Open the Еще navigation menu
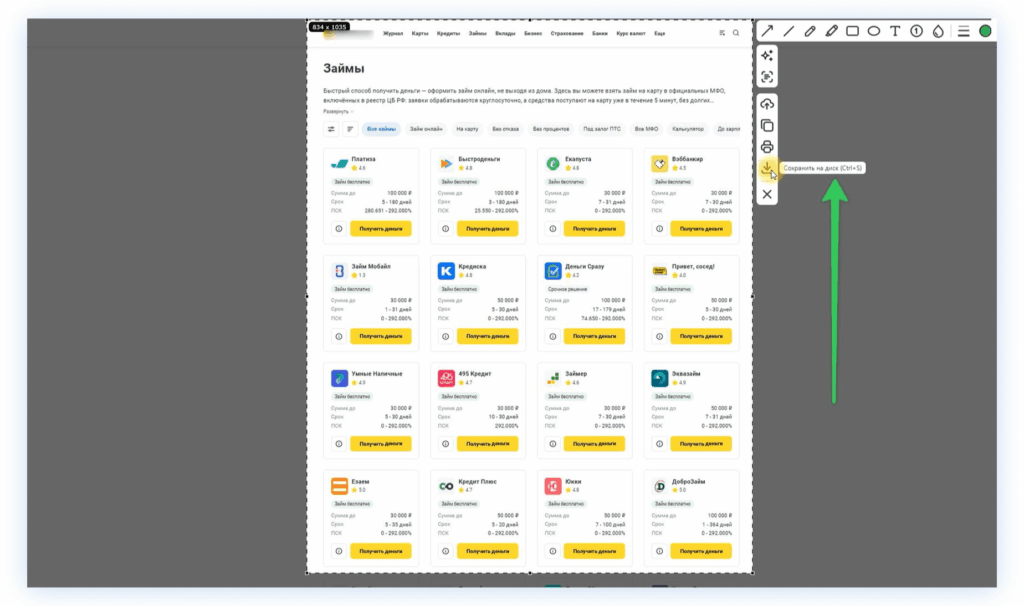1024x606 pixels. [660, 33]
